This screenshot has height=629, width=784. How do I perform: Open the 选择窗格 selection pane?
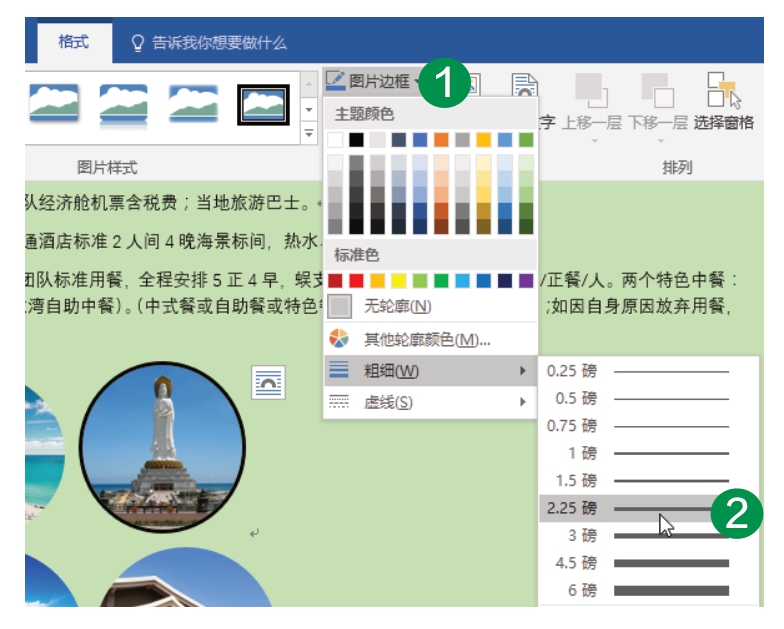pos(723,102)
